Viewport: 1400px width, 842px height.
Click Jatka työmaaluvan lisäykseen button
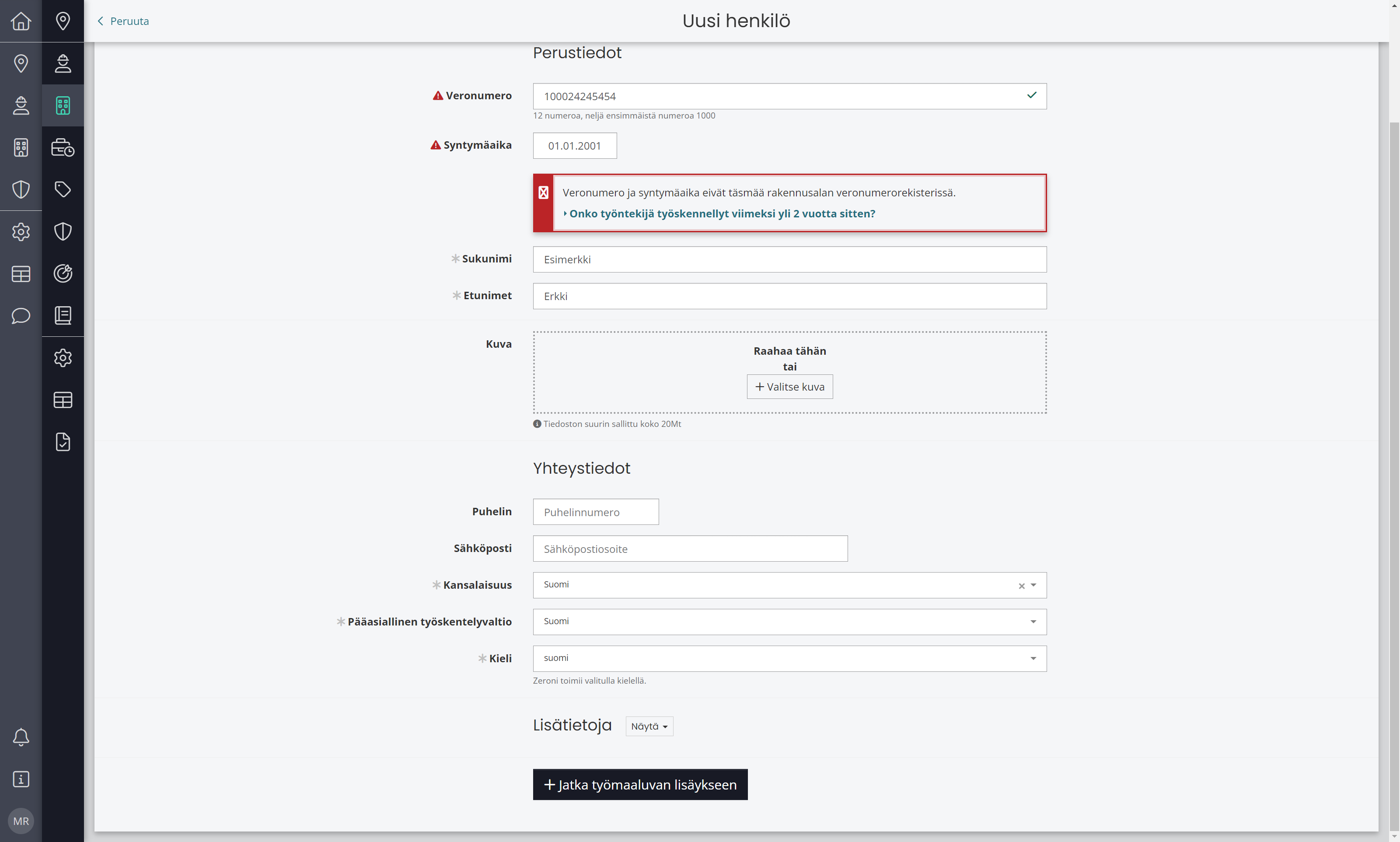pos(640,785)
